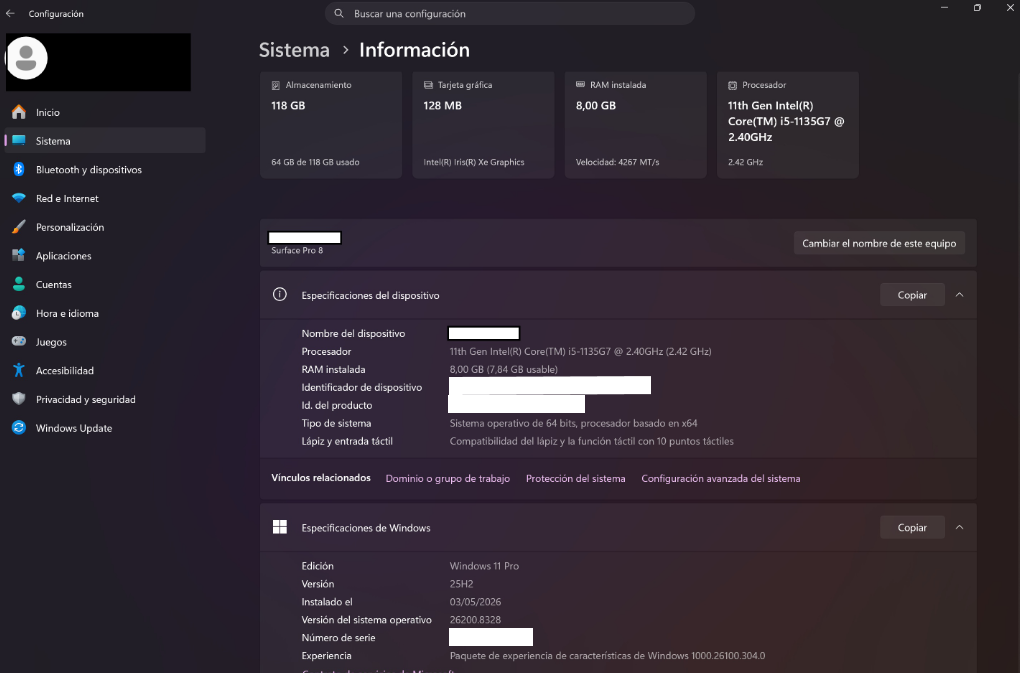The height and width of the screenshot is (673, 1020).
Task: Collapse the Especificaciones del dispositivo section
Action: (960, 295)
